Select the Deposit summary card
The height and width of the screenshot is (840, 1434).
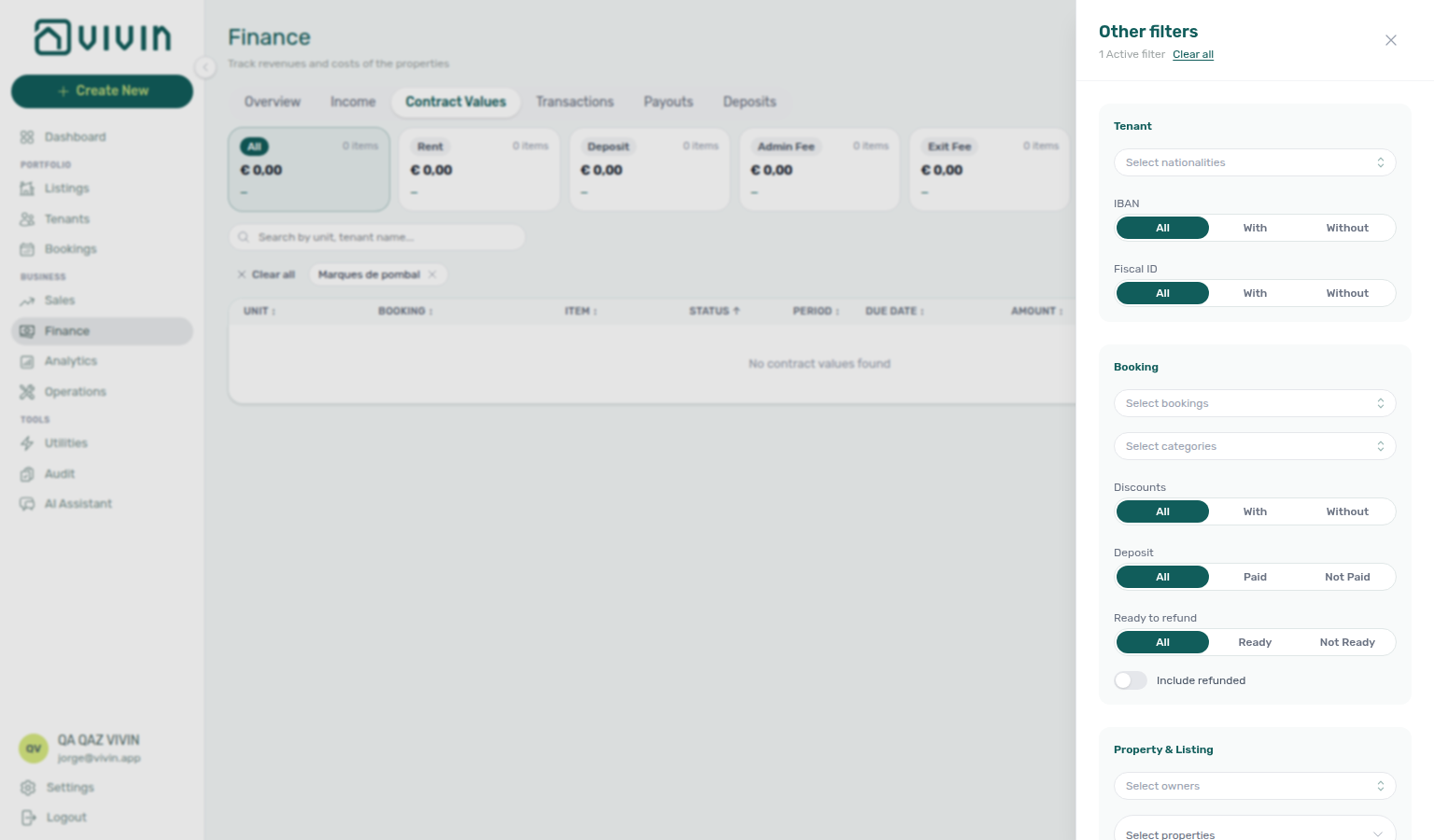tap(649, 170)
